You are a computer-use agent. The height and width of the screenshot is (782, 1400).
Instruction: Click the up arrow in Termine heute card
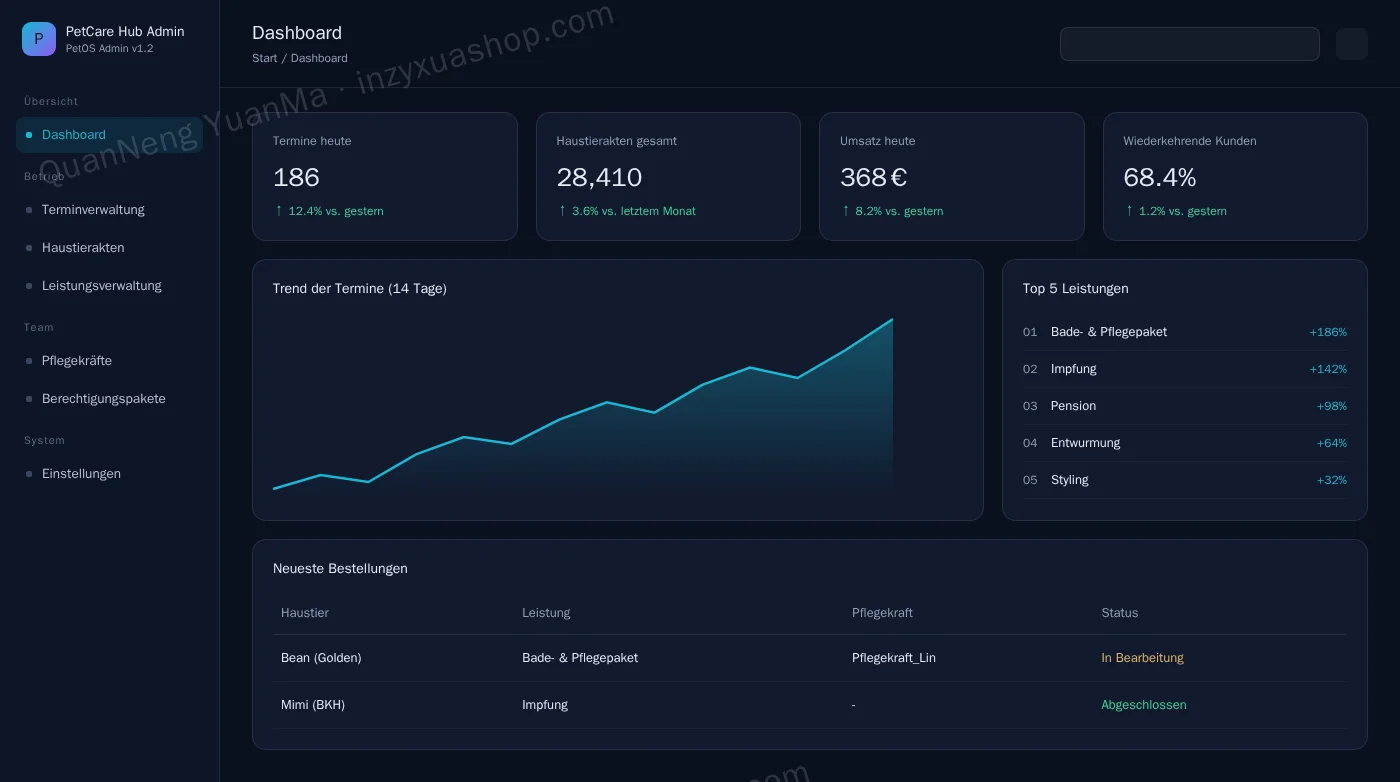point(279,211)
